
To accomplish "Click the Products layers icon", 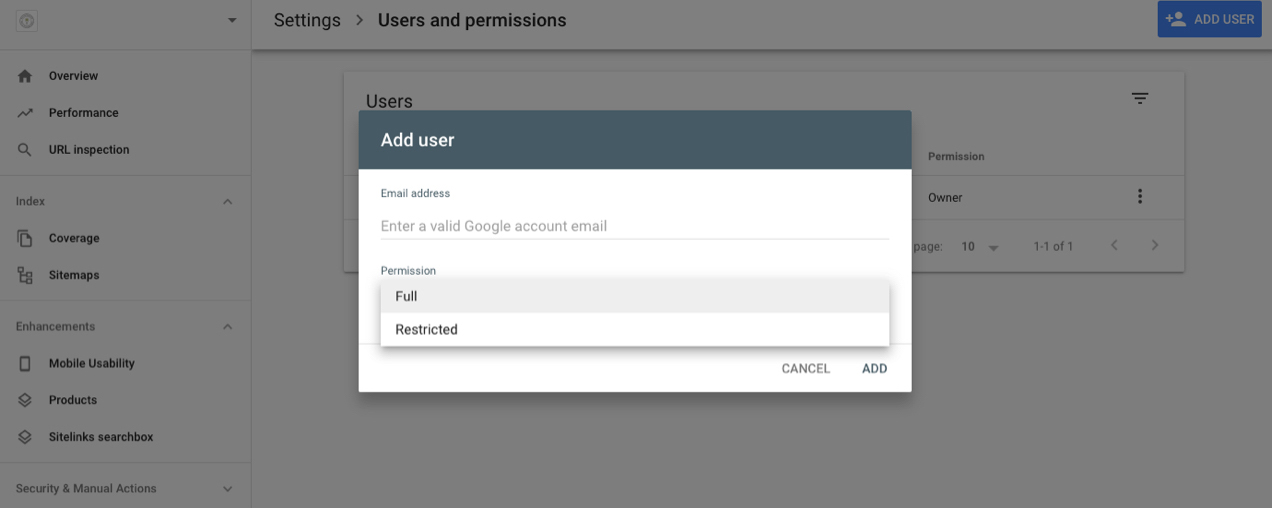I will pyautogui.click(x=25, y=400).
